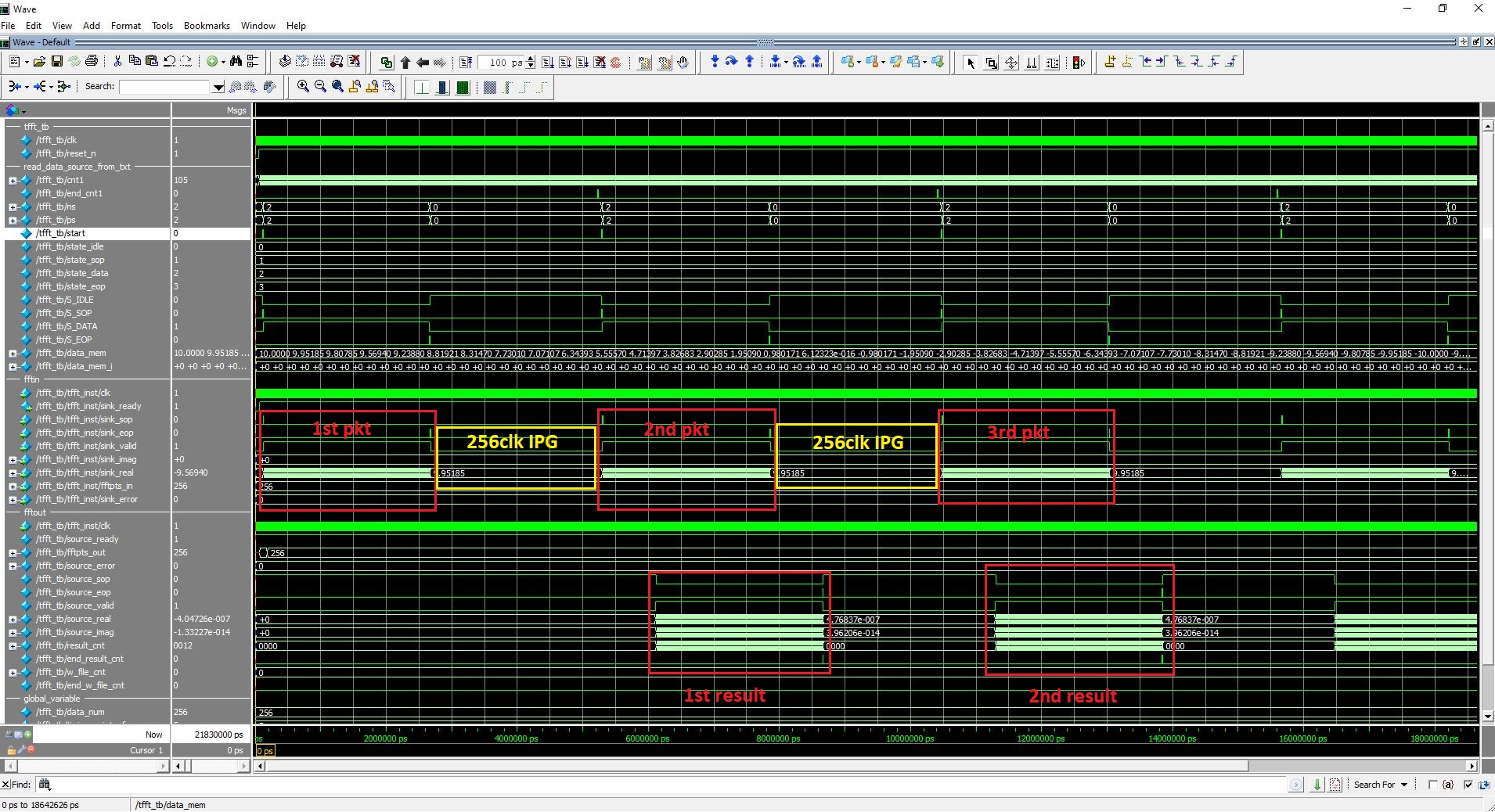Toggle the lock icon on Cursor 1
1495x812 pixels.
pyautogui.click(x=12, y=750)
